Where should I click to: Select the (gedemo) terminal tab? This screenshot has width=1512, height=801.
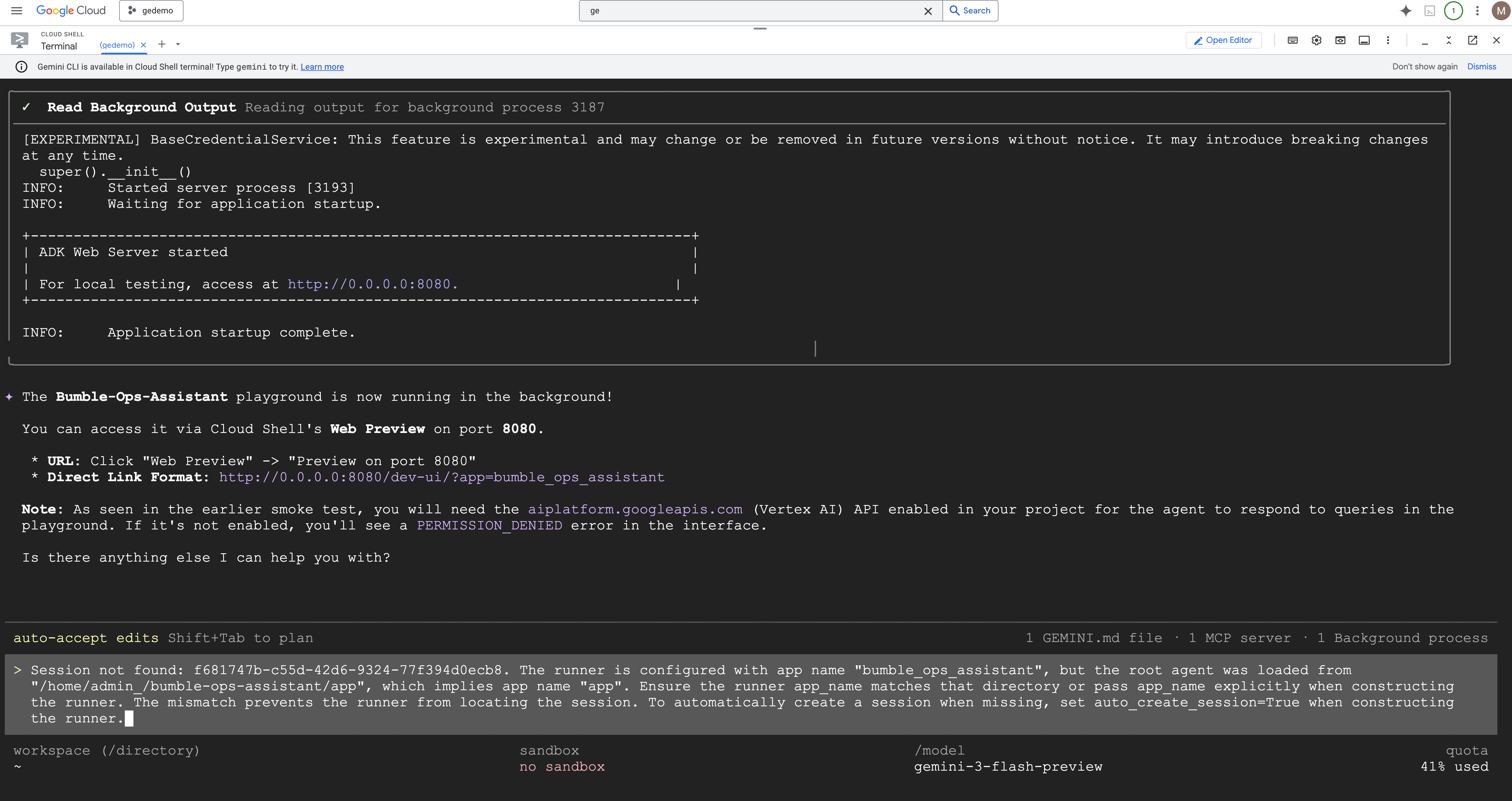click(x=117, y=45)
